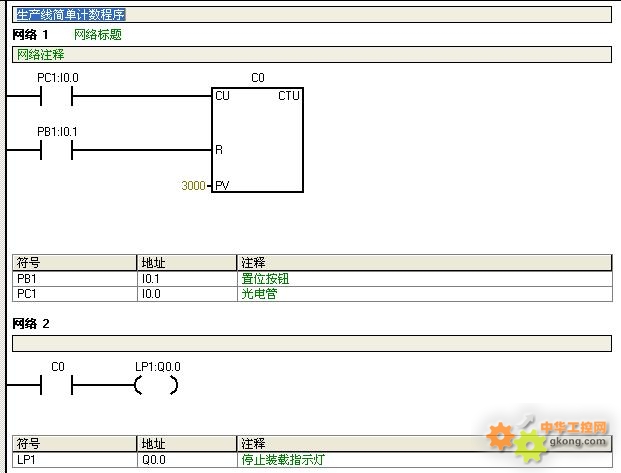Select the 光电管 comment cell

click(425, 294)
